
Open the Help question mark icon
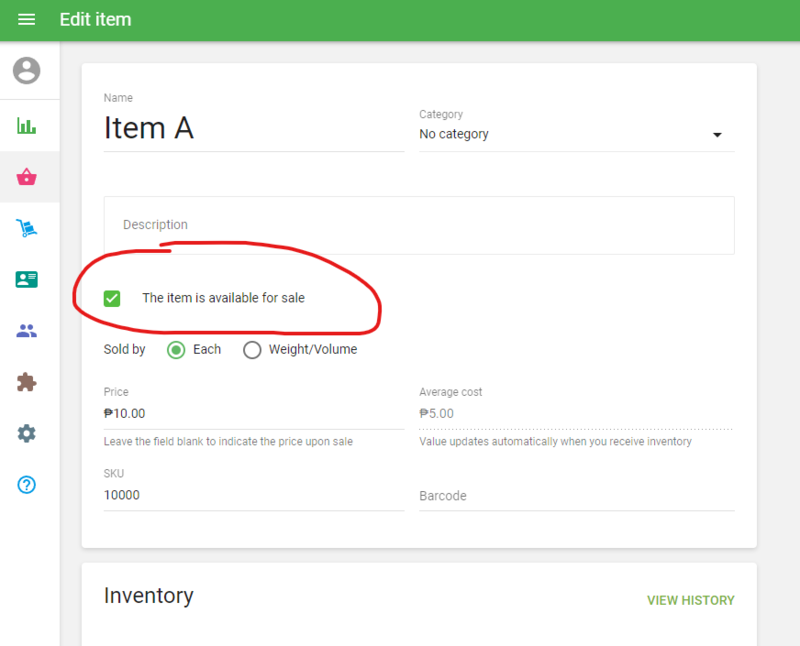pyautogui.click(x=27, y=485)
